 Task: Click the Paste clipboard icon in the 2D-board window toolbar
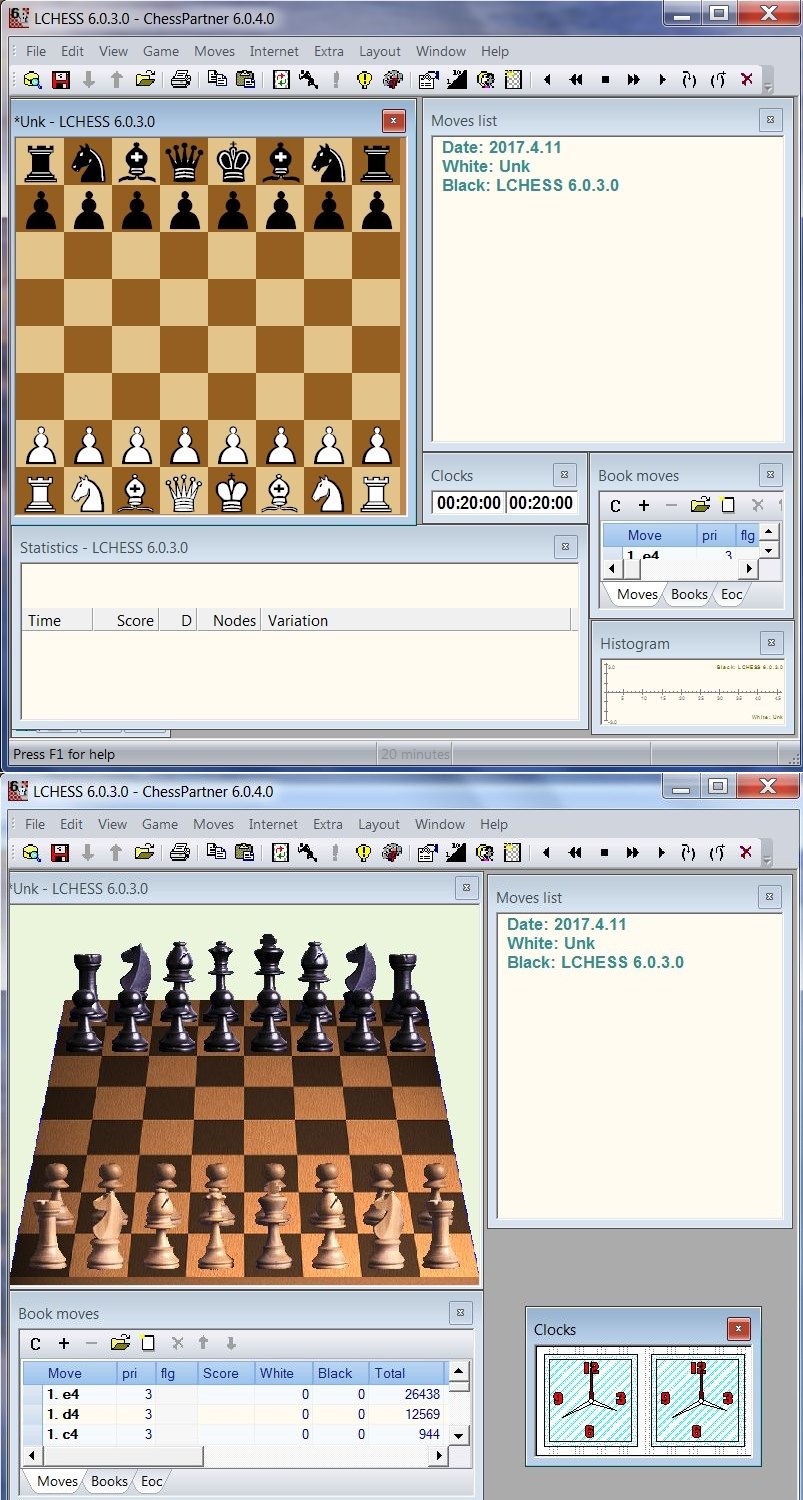(x=244, y=80)
